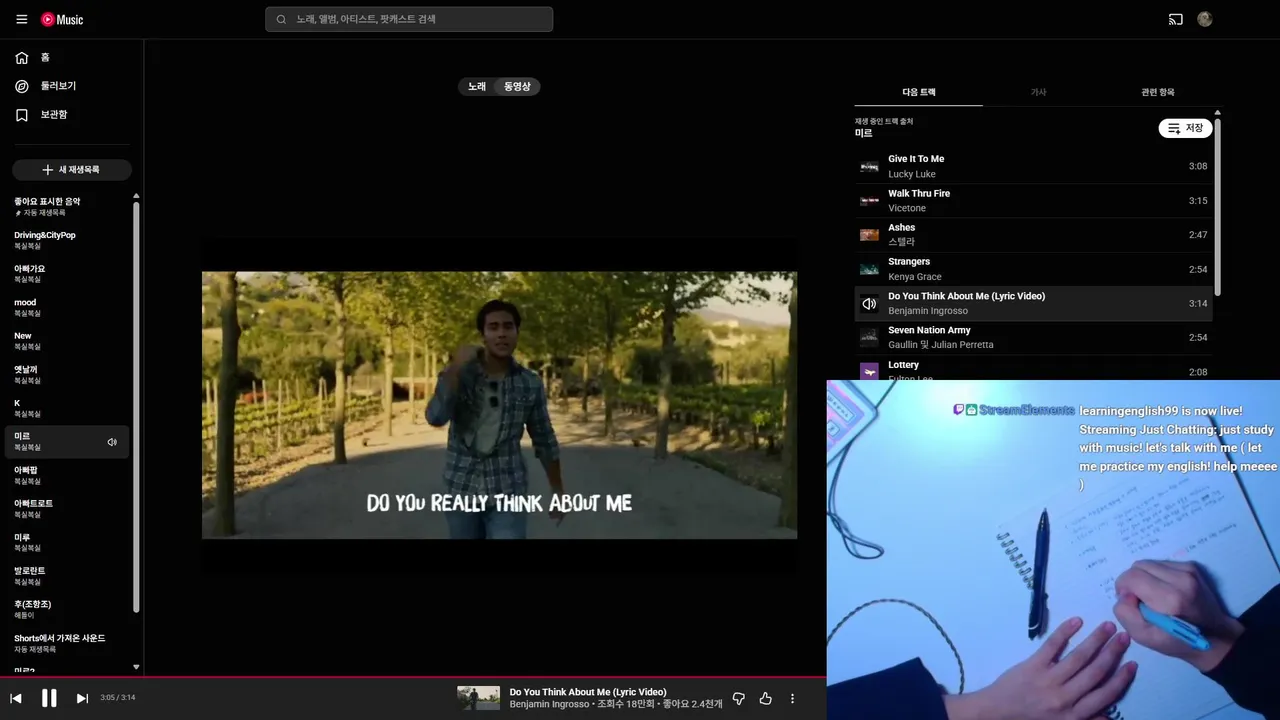Click the sidebar playlist scroll up arrow
Viewport: 1280px width, 720px height.
click(136, 196)
